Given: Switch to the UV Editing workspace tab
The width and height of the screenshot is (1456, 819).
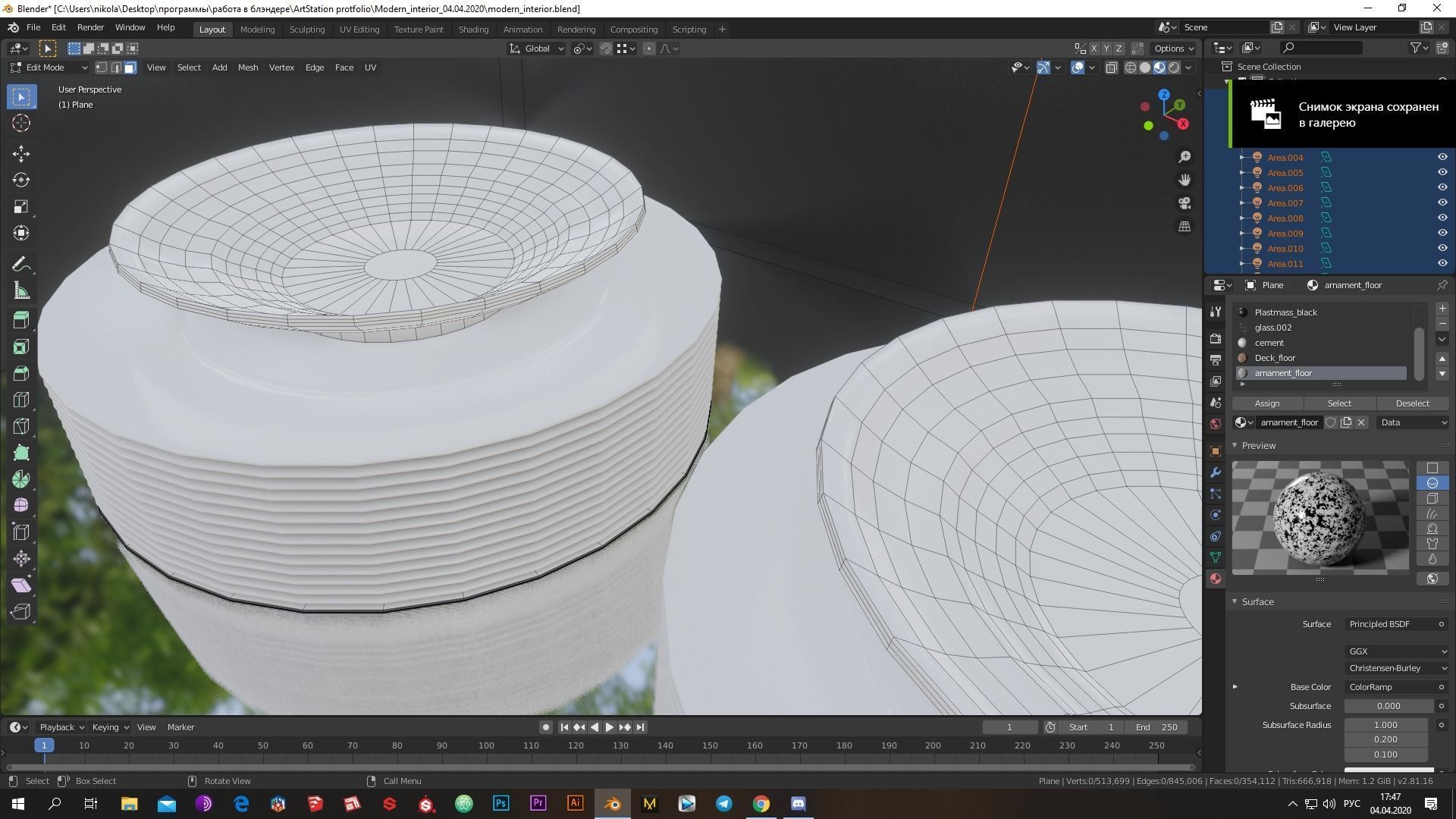Looking at the screenshot, I should [x=359, y=30].
